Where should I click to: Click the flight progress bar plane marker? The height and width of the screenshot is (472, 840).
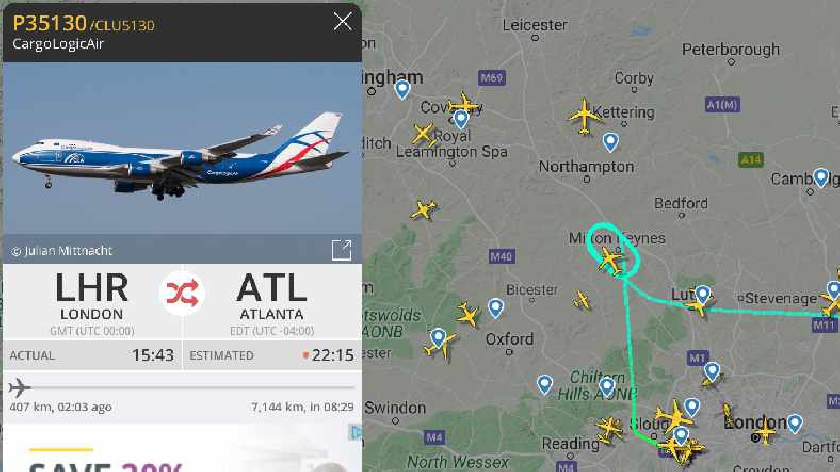(x=19, y=387)
